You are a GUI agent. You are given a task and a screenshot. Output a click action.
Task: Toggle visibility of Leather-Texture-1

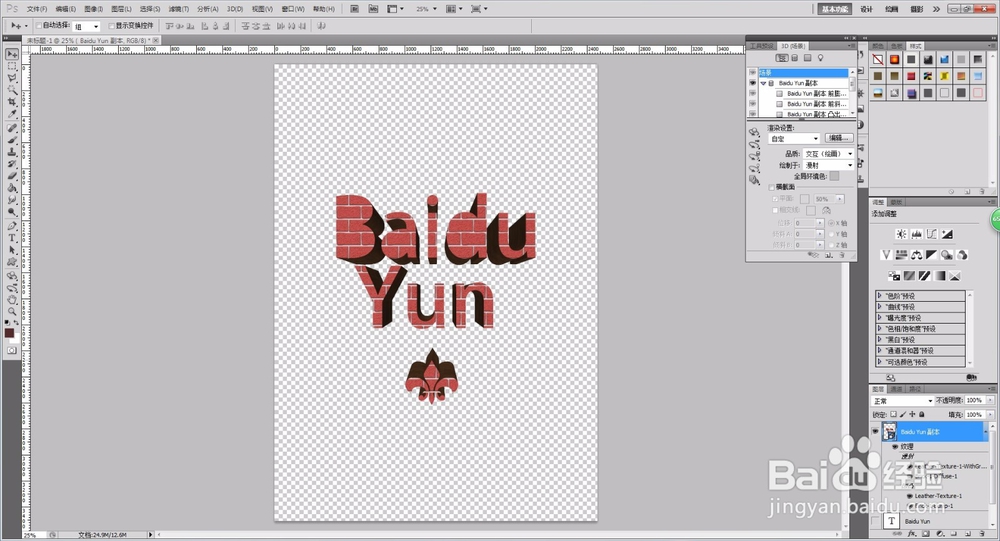point(909,496)
